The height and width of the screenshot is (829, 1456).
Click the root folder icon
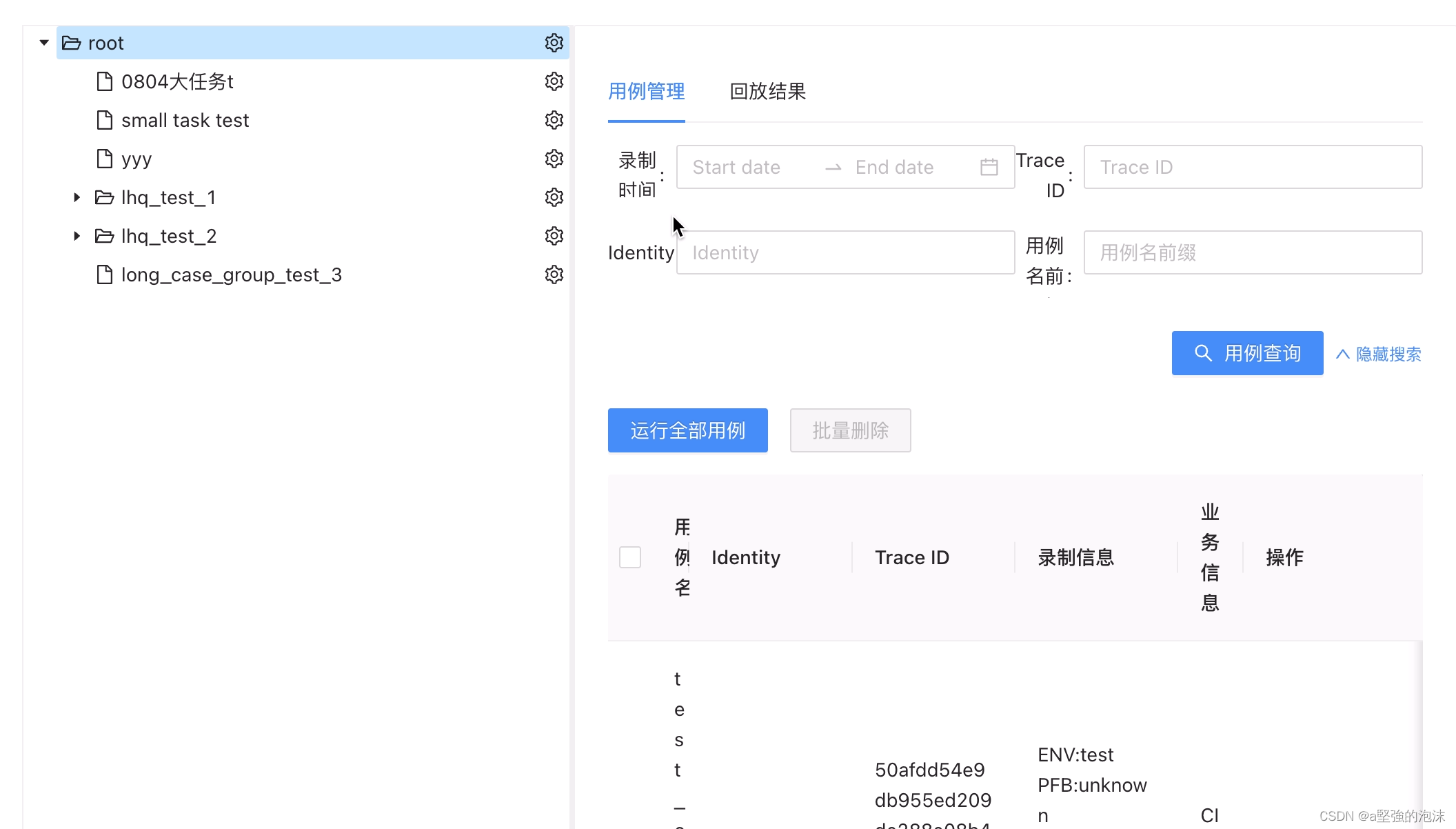[x=71, y=43]
